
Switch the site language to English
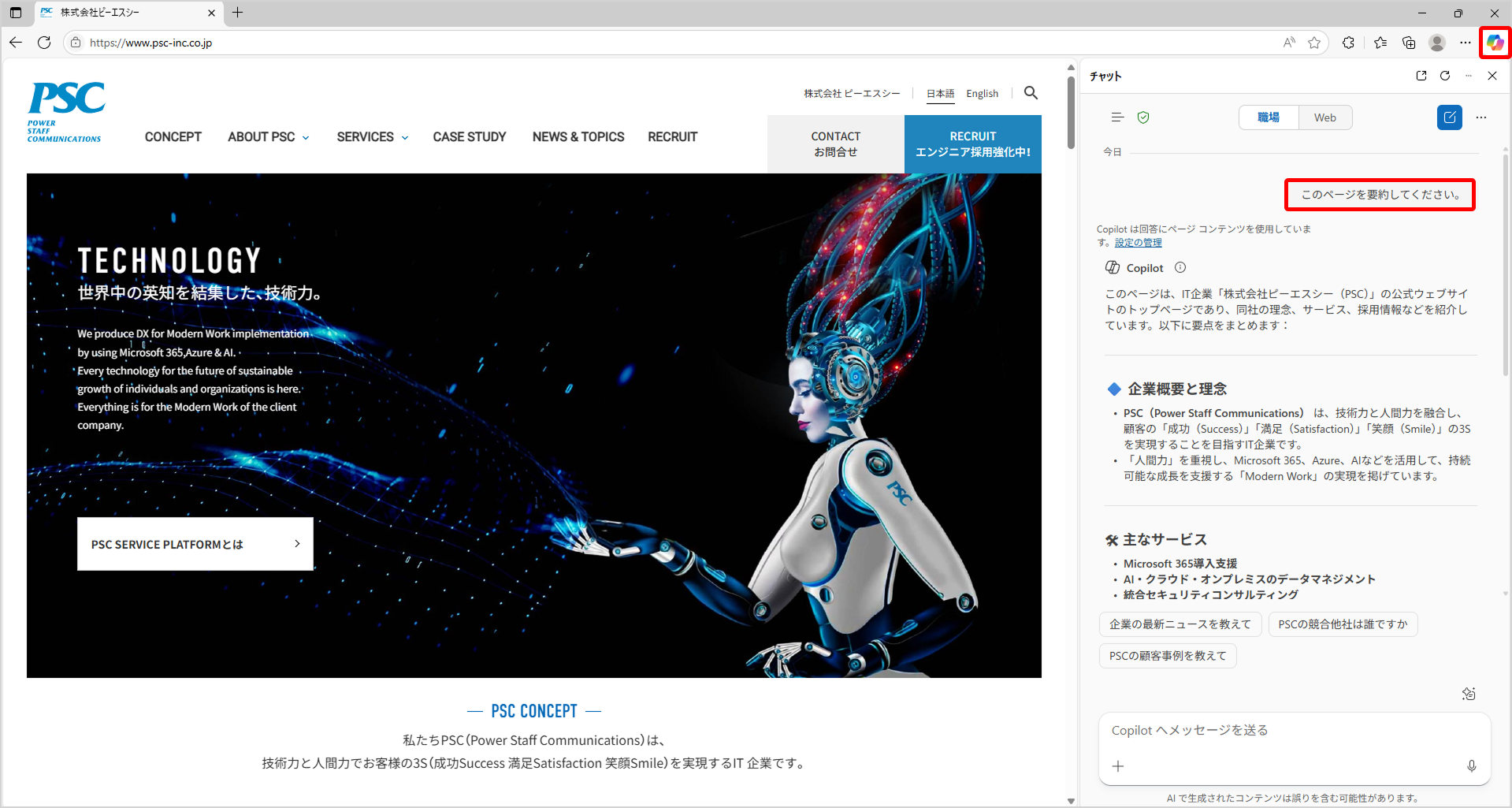[982, 94]
